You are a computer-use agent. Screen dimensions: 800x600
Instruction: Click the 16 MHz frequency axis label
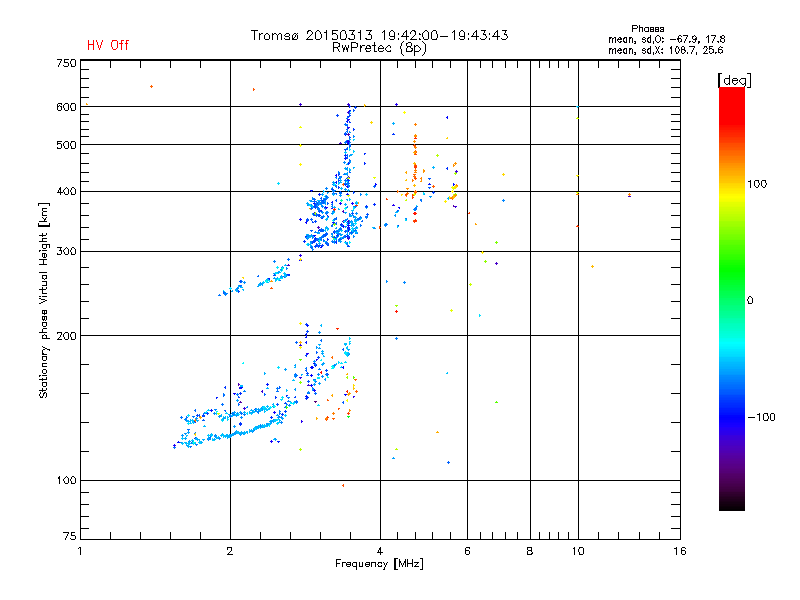pos(680,551)
